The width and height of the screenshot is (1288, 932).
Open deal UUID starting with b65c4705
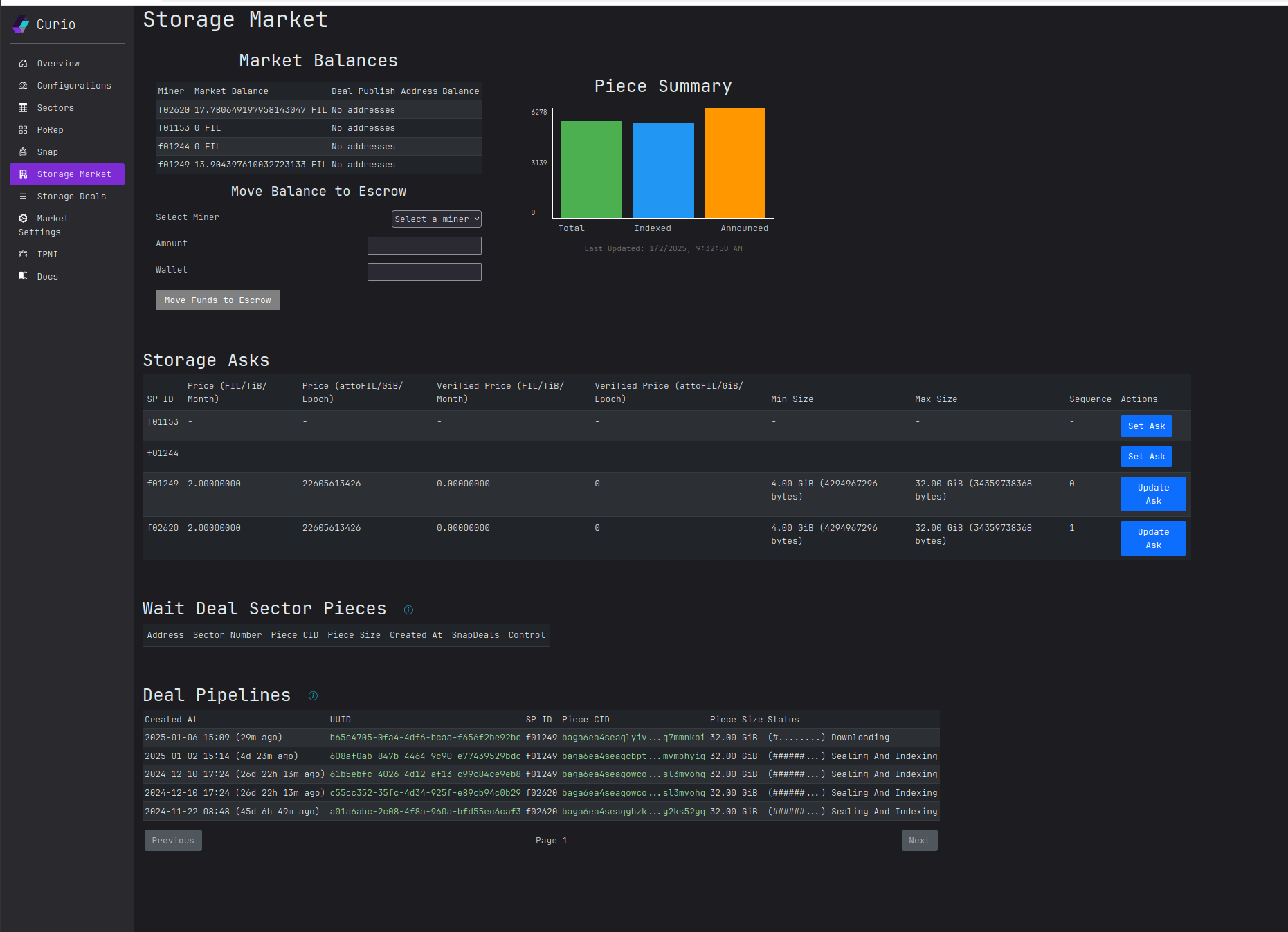(425, 738)
